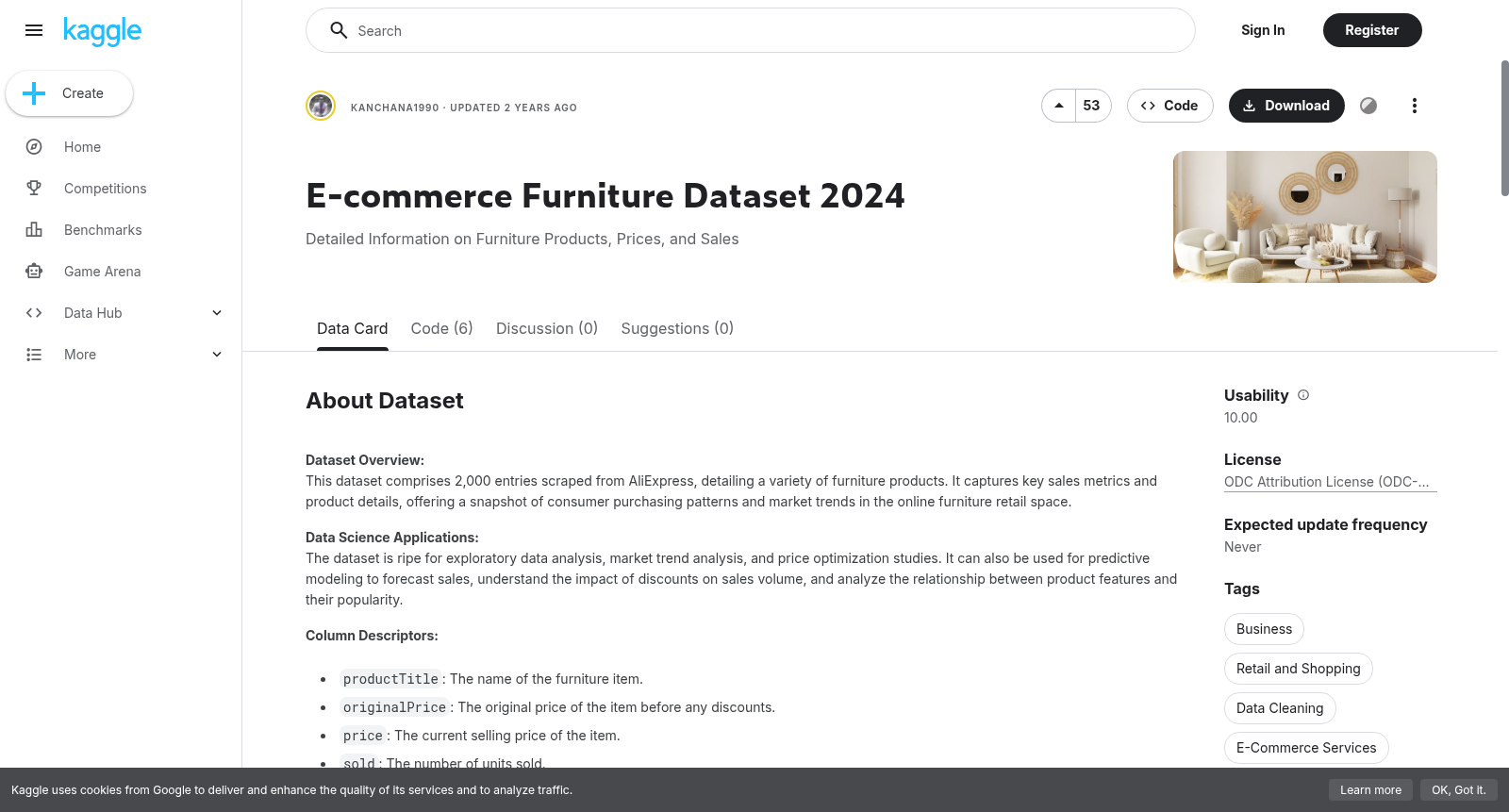Image resolution: width=1509 pixels, height=812 pixels.
Task: Click the productTitle column code label
Action: point(390,679)
